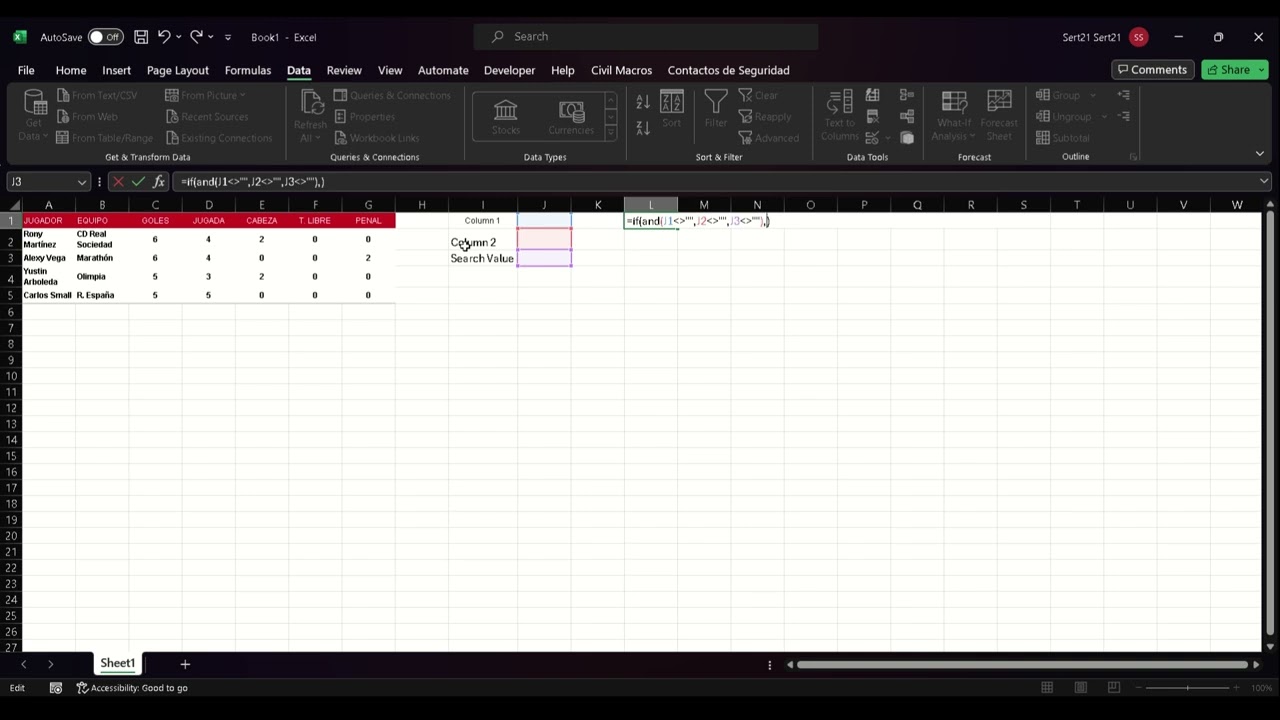Click the Consolidate icon
Viewport: 1280px width, 720px height.
pos(907,95)
